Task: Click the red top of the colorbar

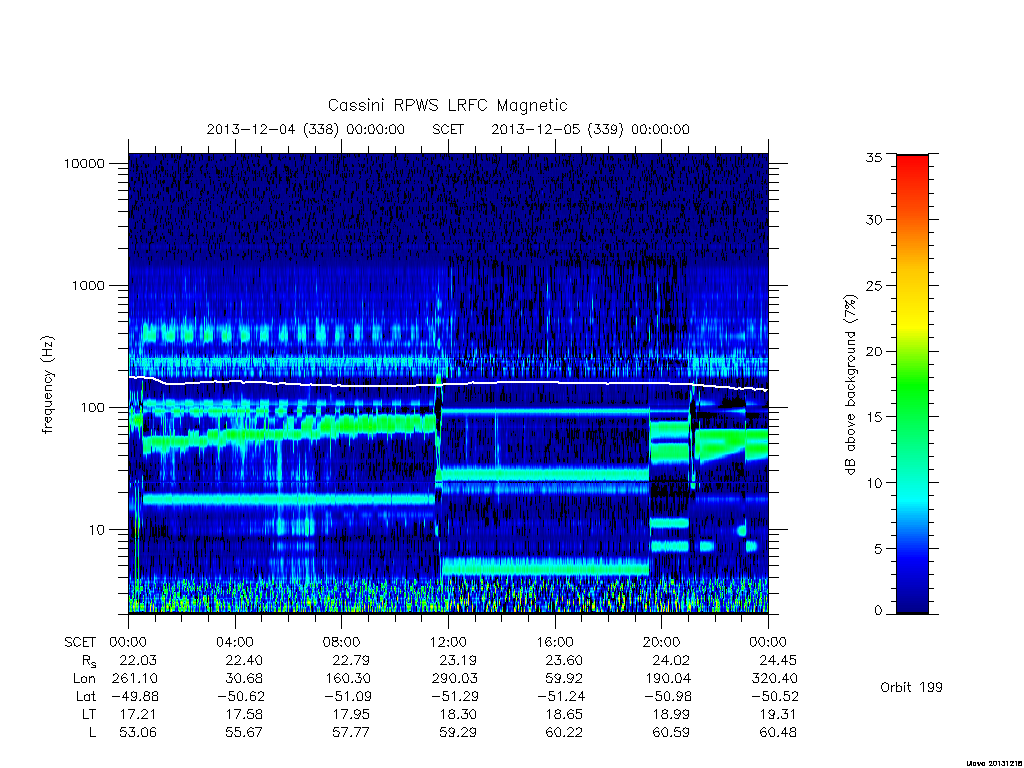Action: 912,163
